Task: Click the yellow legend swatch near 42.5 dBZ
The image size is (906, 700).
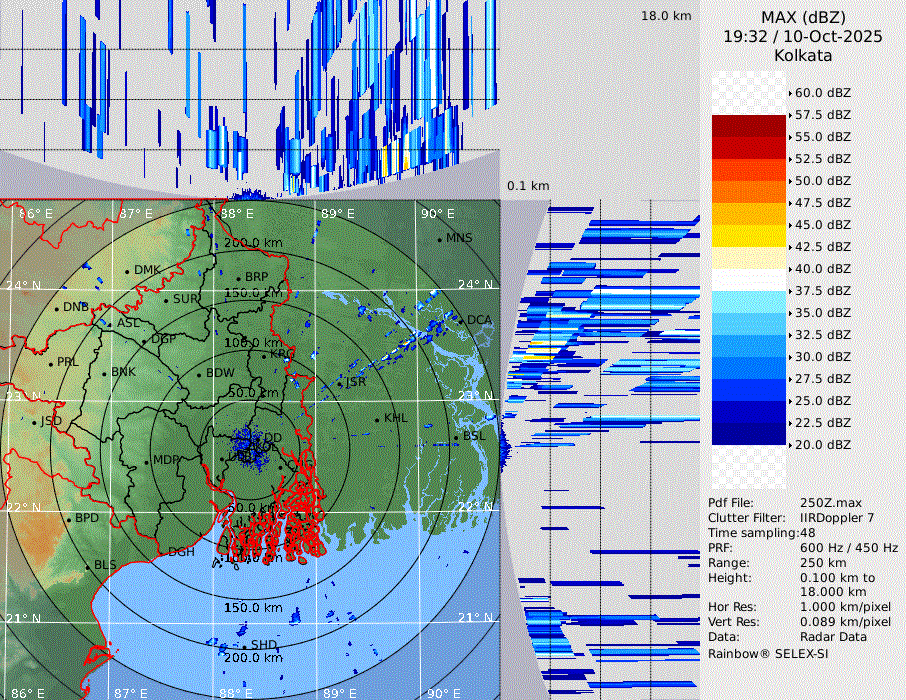Action: click(x=748, y=235)
